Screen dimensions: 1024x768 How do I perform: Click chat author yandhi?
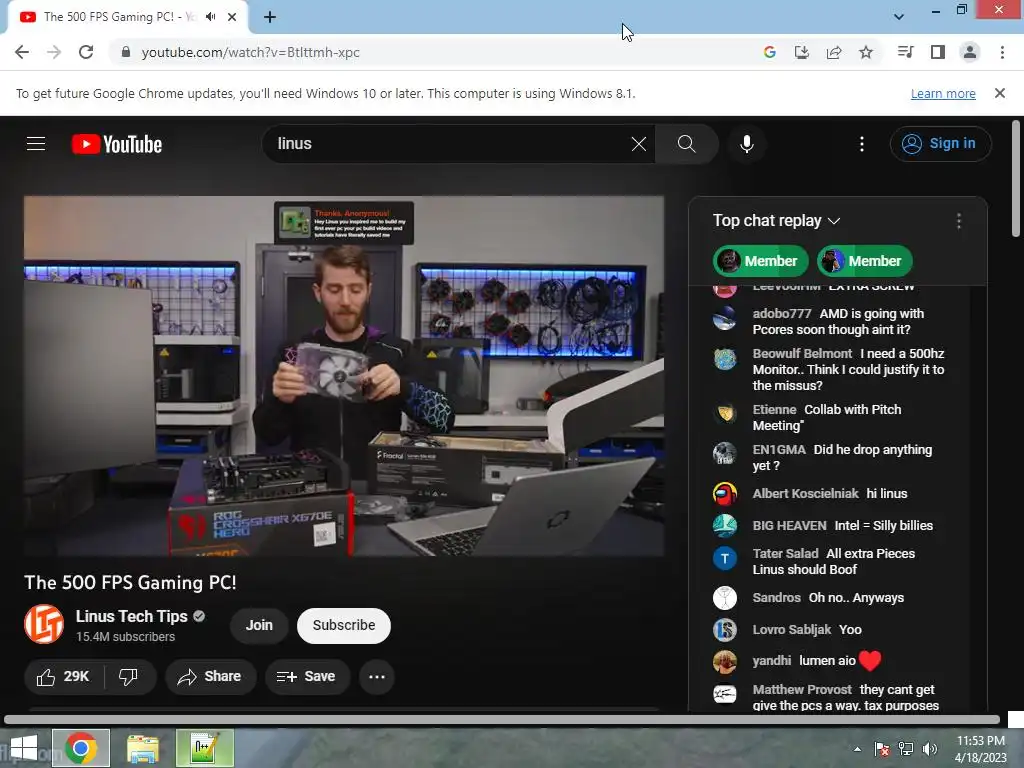pos(771,660)
